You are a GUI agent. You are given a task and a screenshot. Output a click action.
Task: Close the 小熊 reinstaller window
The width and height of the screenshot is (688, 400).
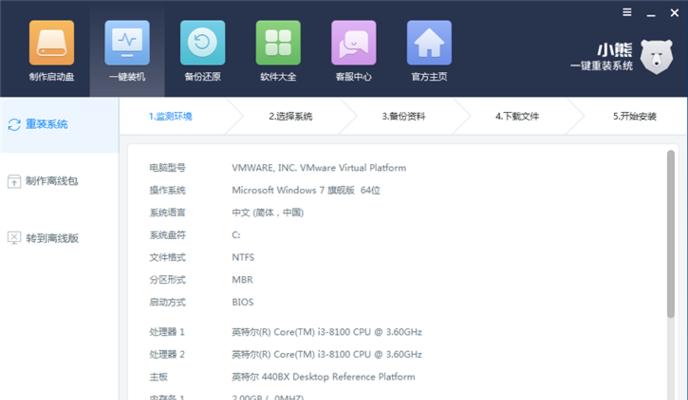674,13
